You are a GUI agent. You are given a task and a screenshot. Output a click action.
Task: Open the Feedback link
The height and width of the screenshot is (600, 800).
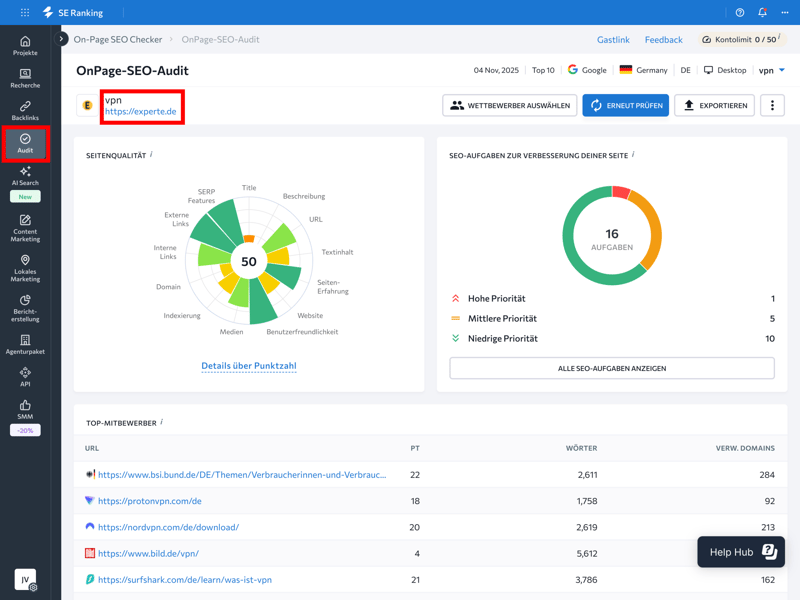663,39
